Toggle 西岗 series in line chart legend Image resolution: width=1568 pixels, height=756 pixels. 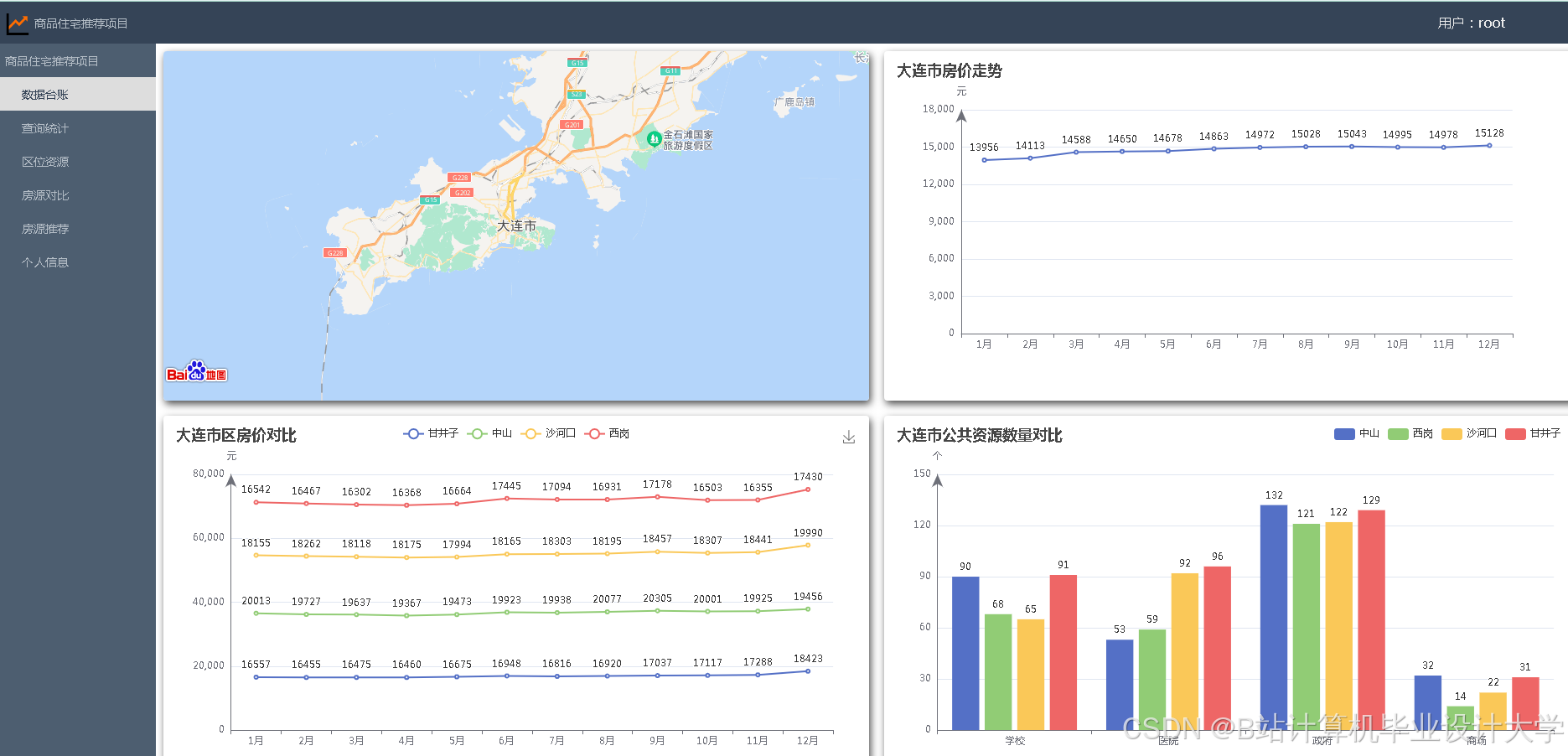(x=607, y=433)
